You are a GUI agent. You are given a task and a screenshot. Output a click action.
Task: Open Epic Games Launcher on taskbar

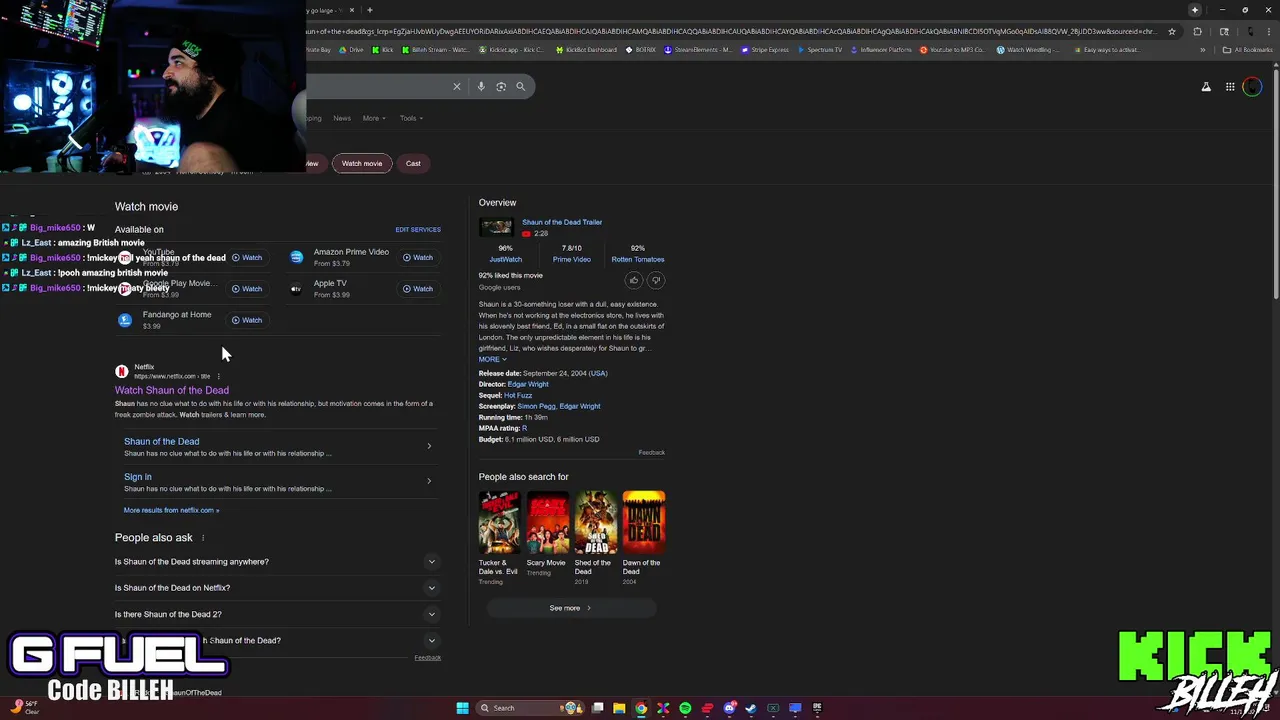817,708
